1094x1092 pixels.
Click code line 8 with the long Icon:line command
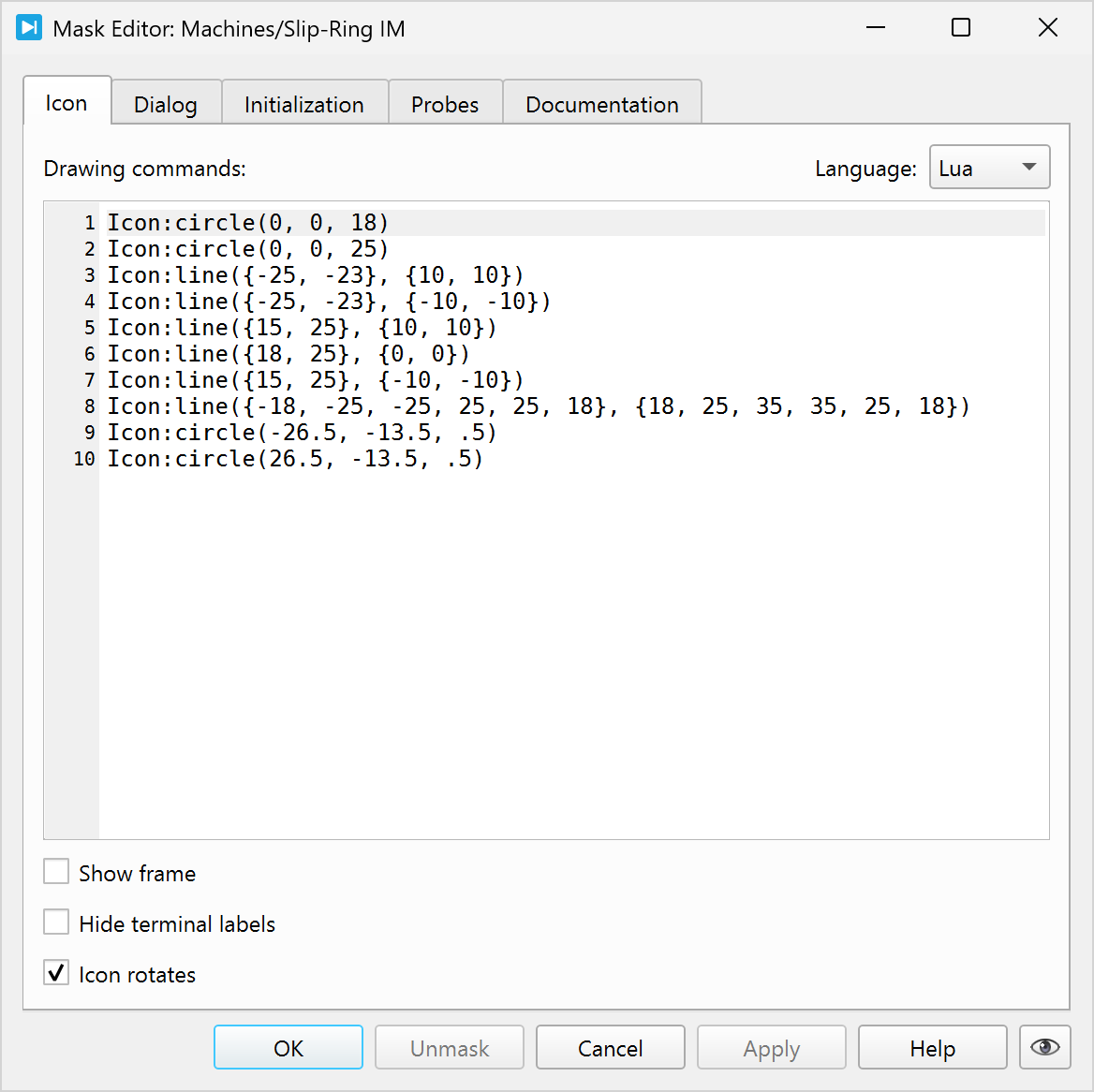[538, 406]
